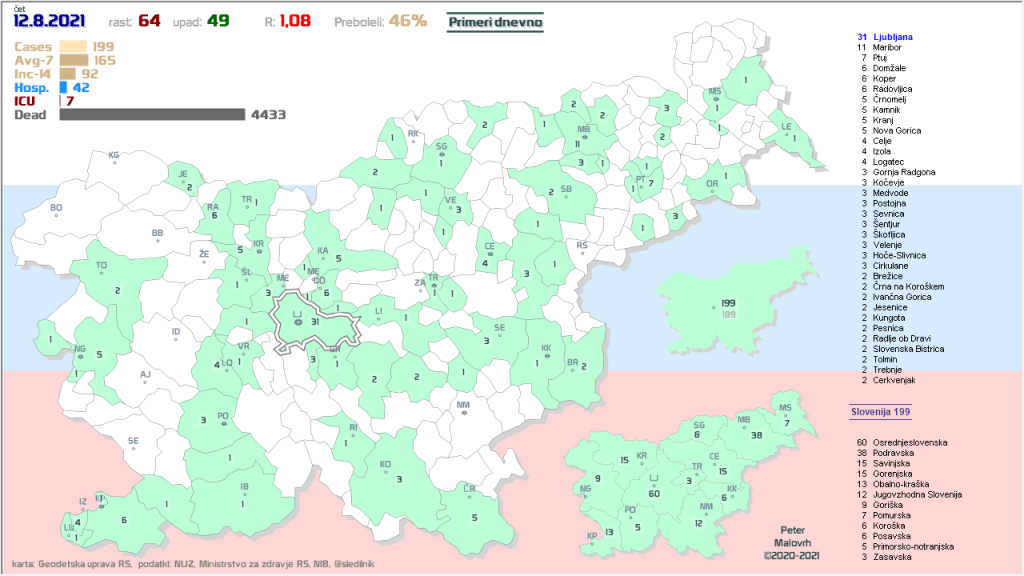Click the Slovenija 199 heading

[880, 411]
